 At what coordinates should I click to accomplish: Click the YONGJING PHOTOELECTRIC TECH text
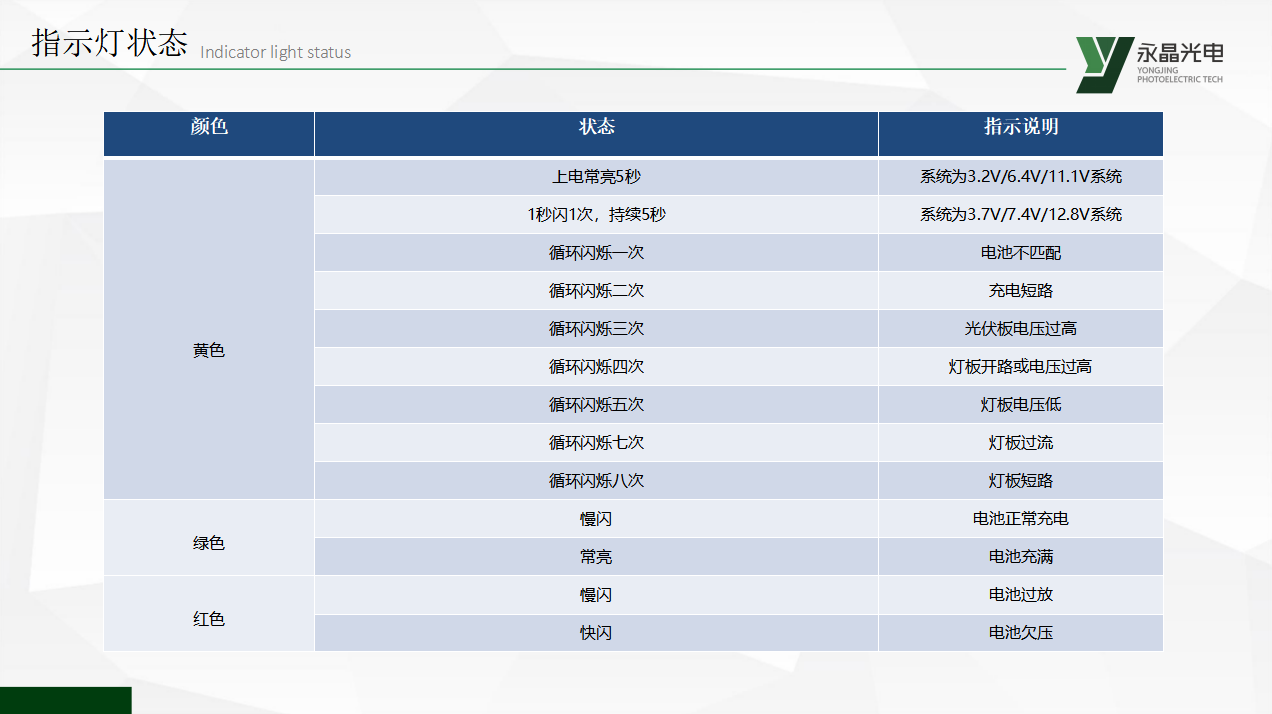(x=1180, y=75)
